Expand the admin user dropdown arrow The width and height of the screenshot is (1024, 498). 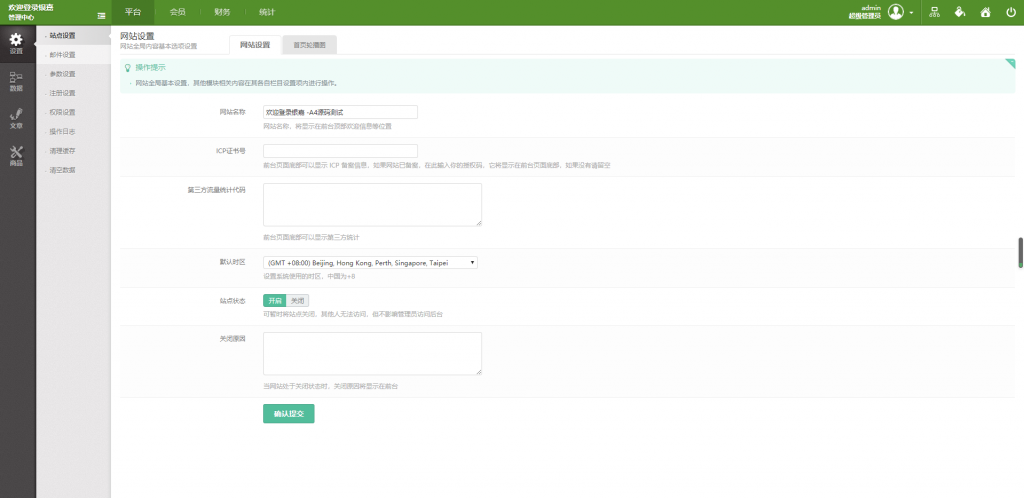point(911,13)
